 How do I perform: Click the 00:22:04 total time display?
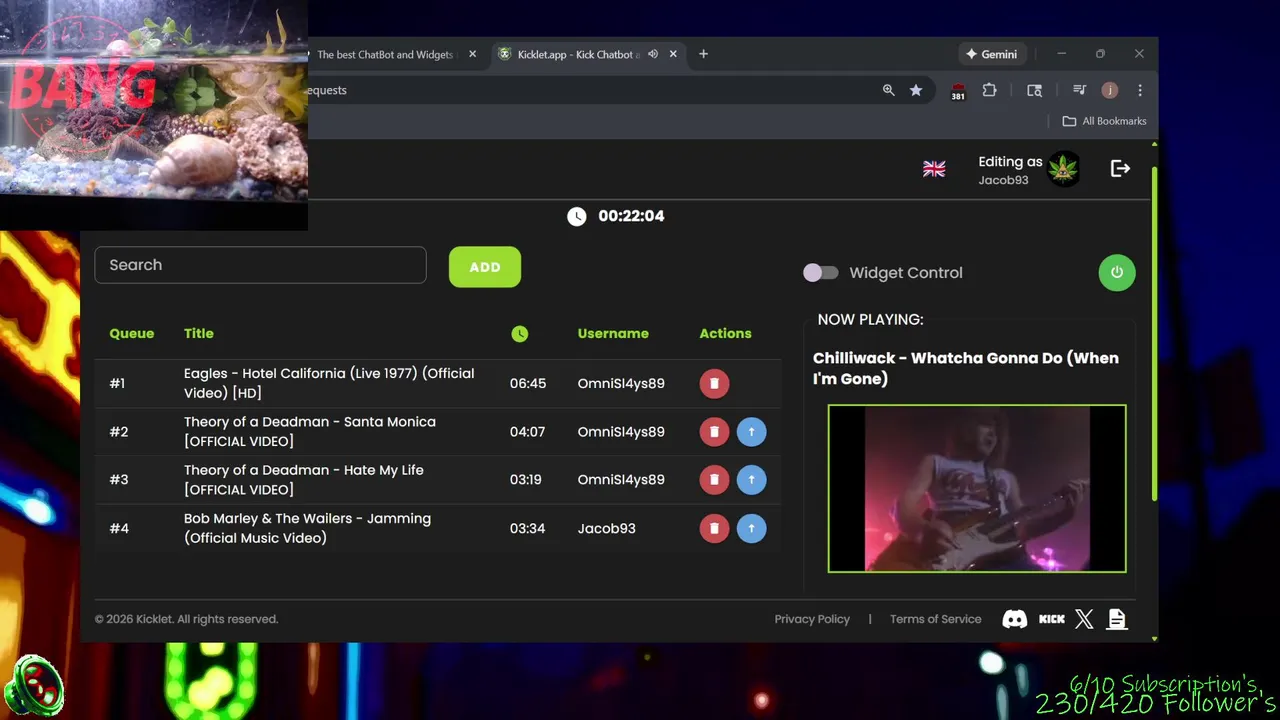click(631, 216)
